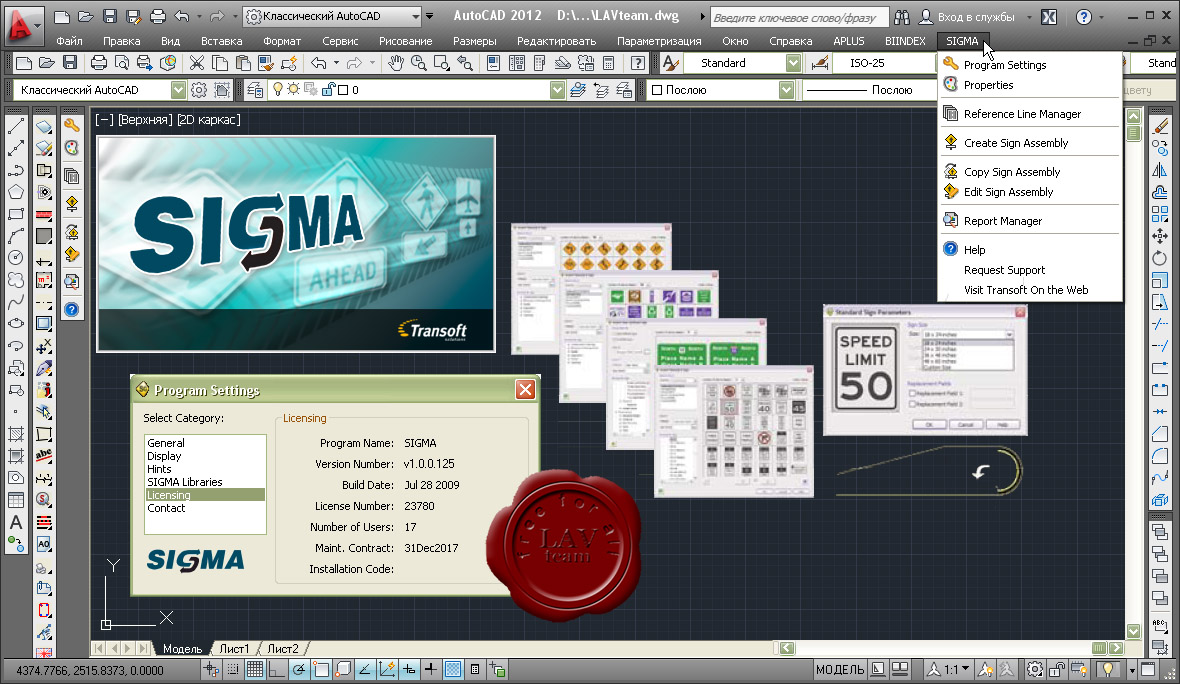Image resolution: width=1180 pixels, height=684 pixels.
Task: Select the Line drawing tool
Action: pos(16,126)
